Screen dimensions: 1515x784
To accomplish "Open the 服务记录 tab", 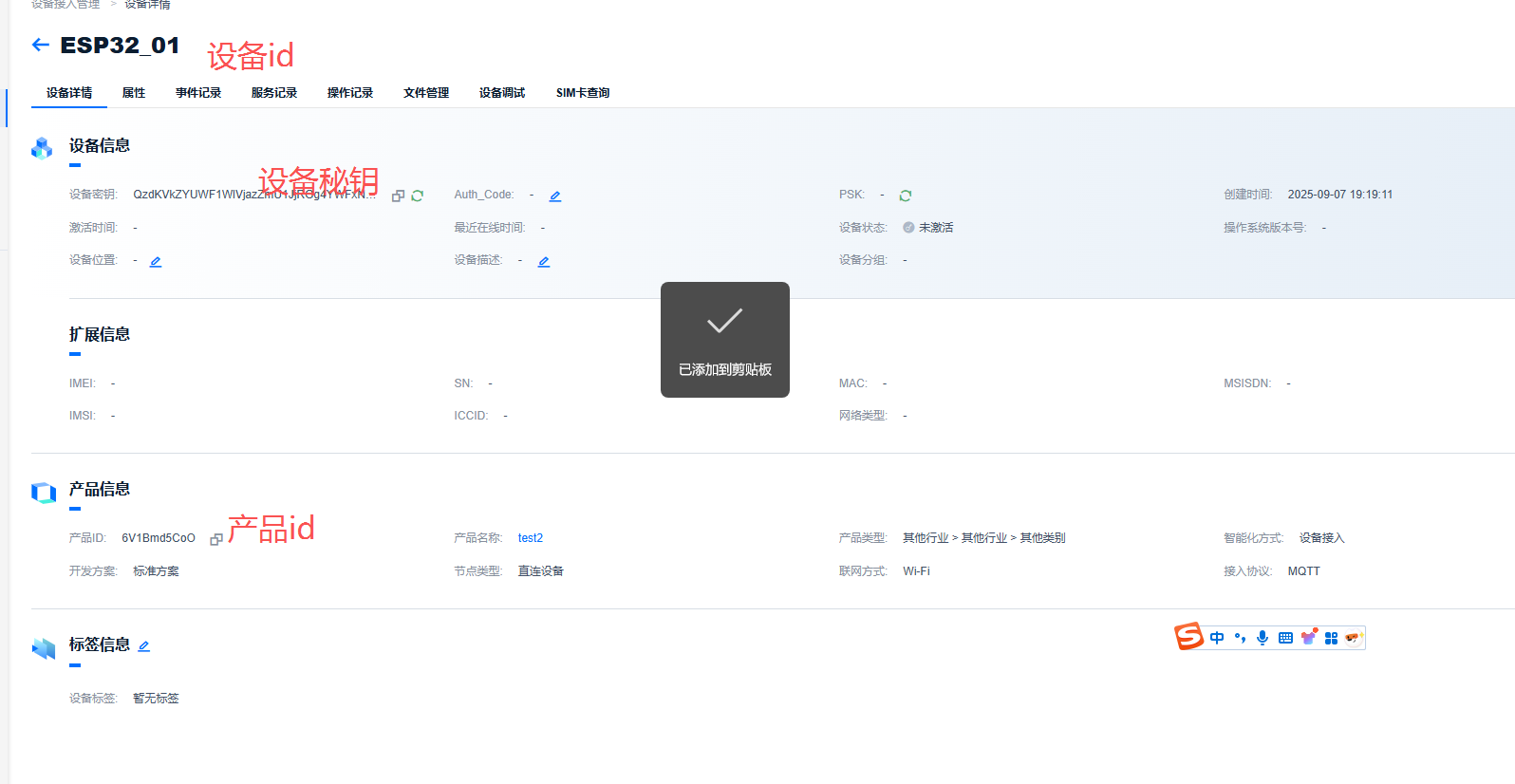I will click(x=274, y=93).
